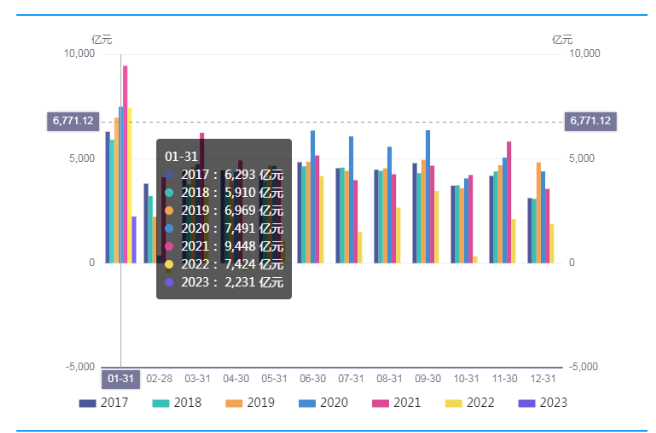Click the tallest pink 2021 bar at 01-31

click(125, 165)
